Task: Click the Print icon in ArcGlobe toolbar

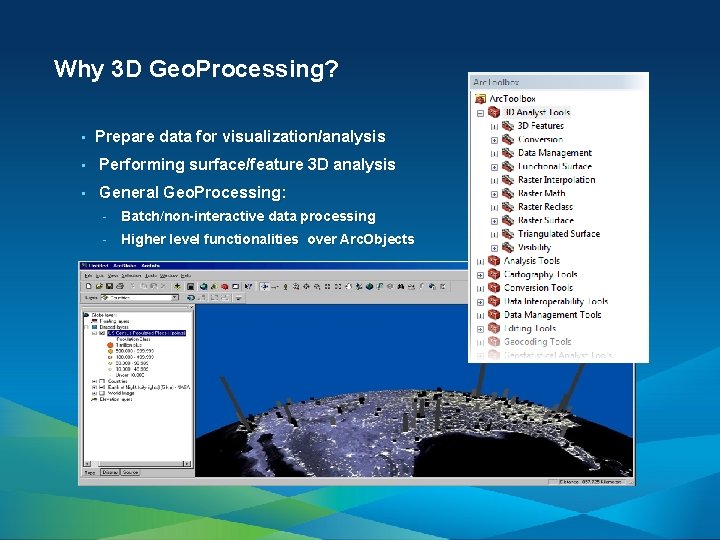Action: pyautogui.click(x=120, y=286)
